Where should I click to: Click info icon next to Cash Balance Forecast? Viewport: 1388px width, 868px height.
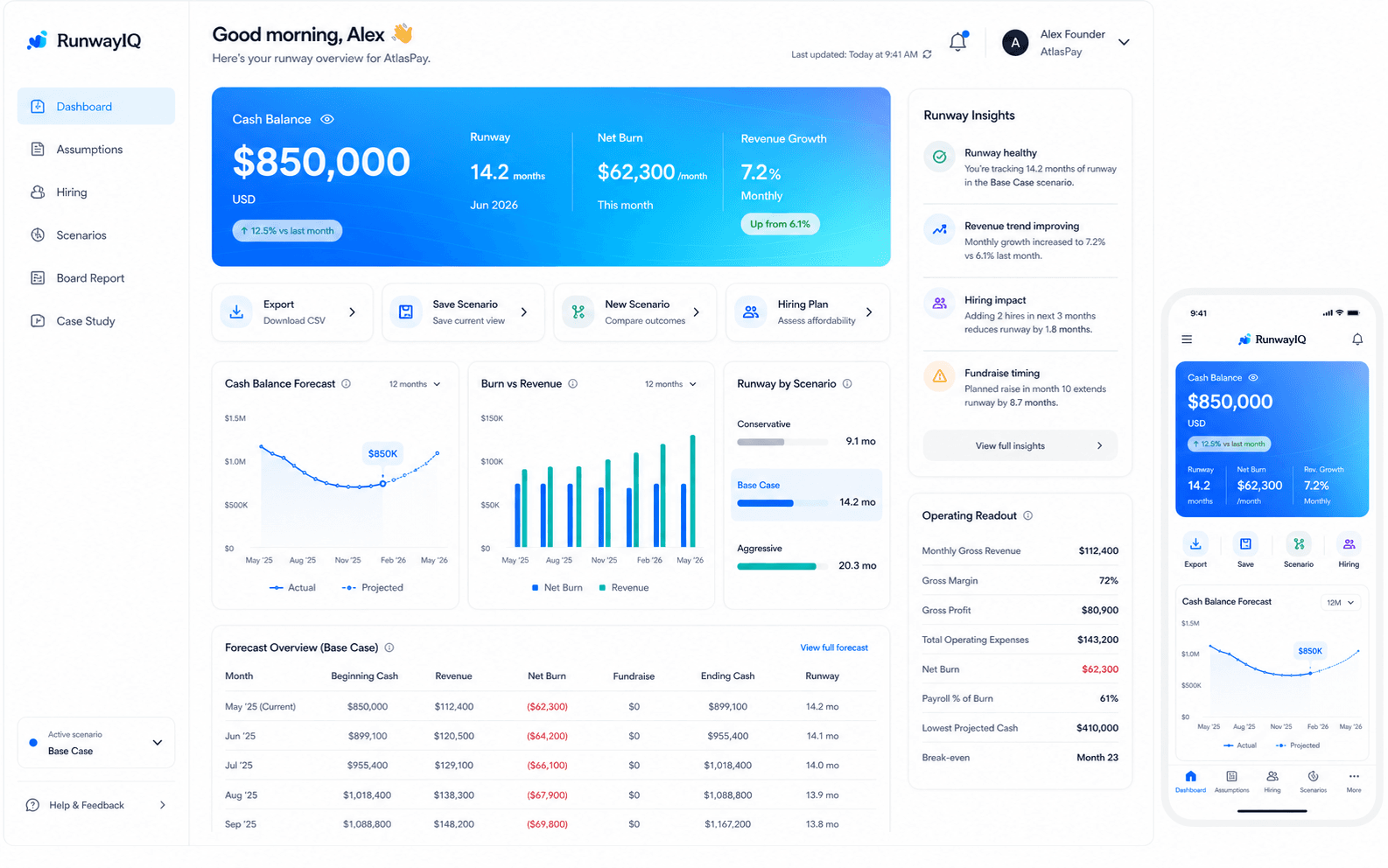coord(347,383)
